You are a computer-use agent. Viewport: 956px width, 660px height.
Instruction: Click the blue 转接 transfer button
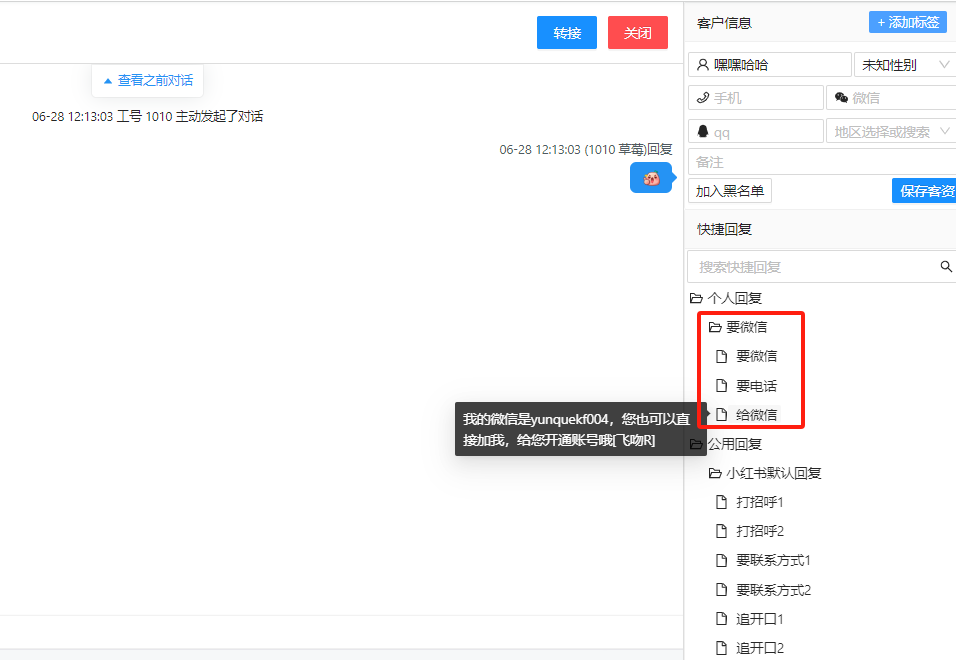[567, 33]
